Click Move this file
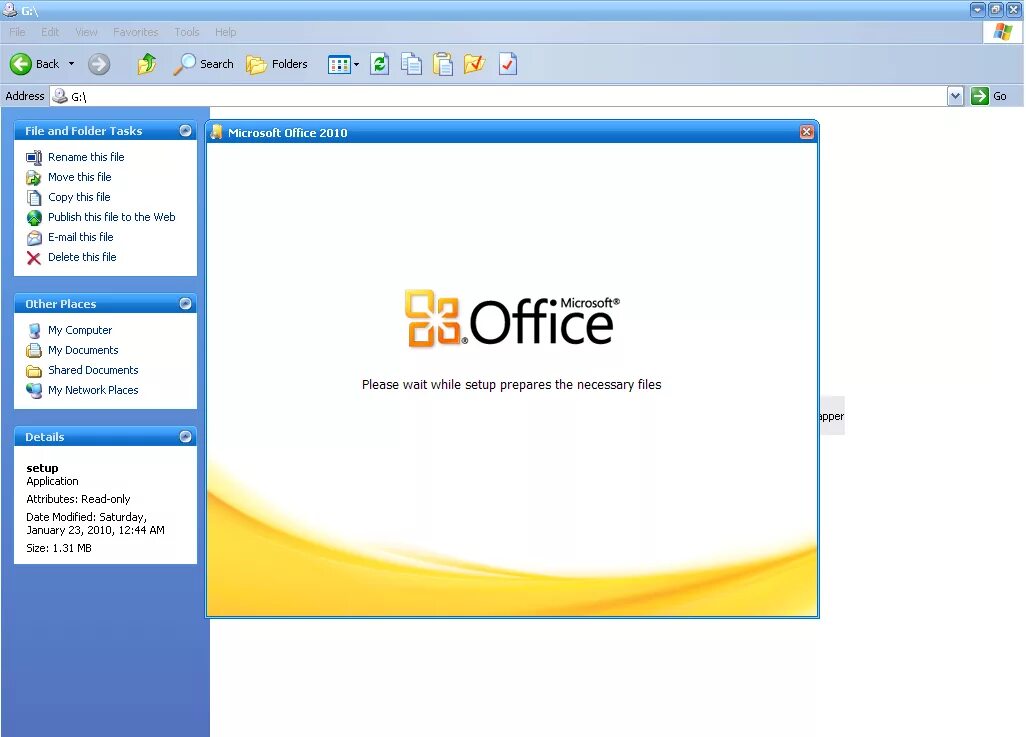1026x737 pixels. [x=80, y=177]
